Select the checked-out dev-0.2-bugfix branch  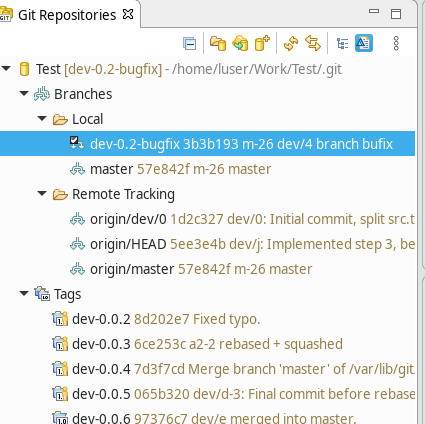point(207,144)
